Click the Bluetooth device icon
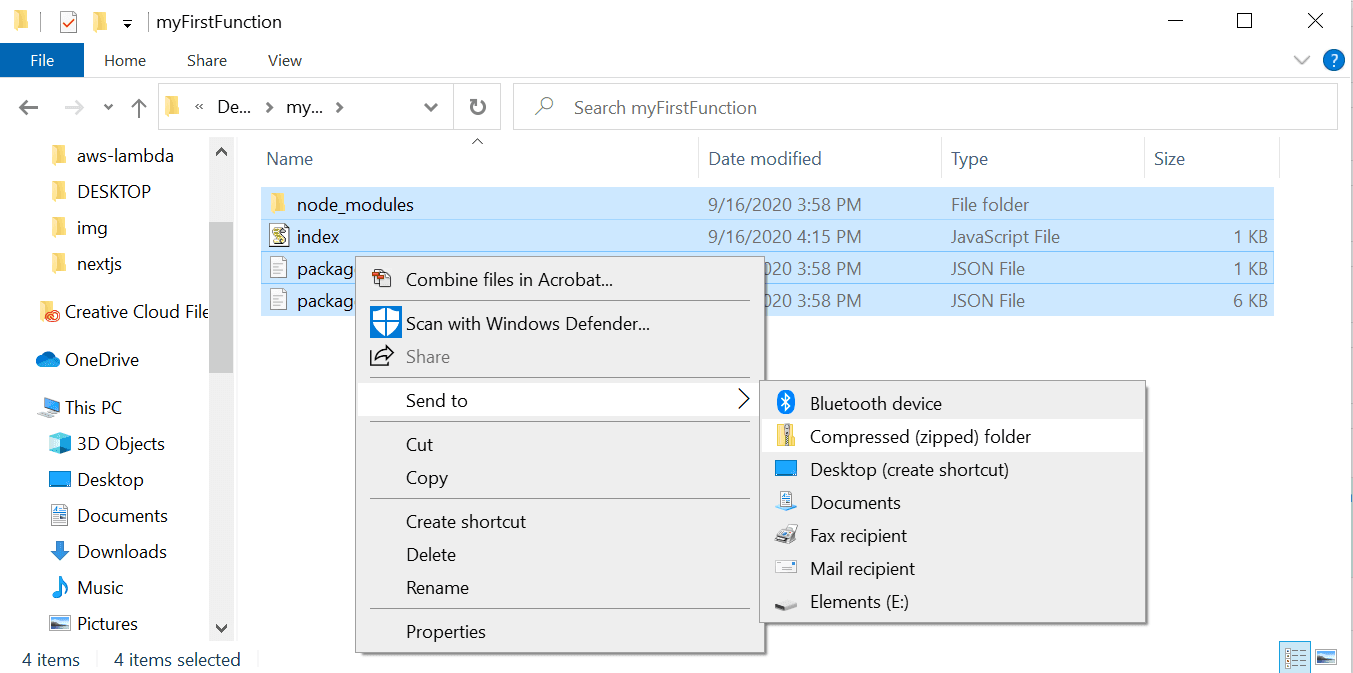 click(786, 403)
